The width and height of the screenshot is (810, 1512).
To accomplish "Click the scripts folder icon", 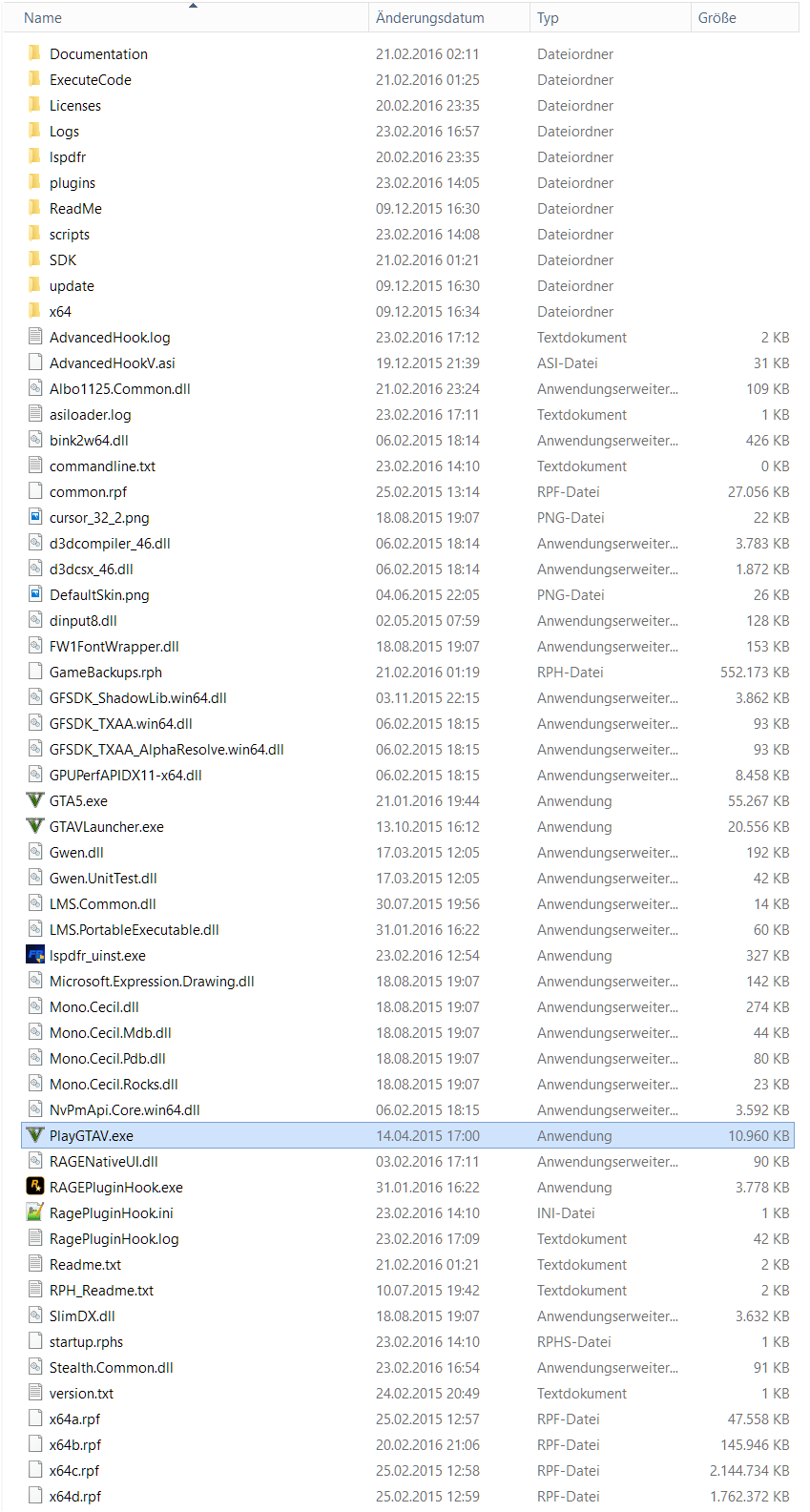I will click(35, 234).
